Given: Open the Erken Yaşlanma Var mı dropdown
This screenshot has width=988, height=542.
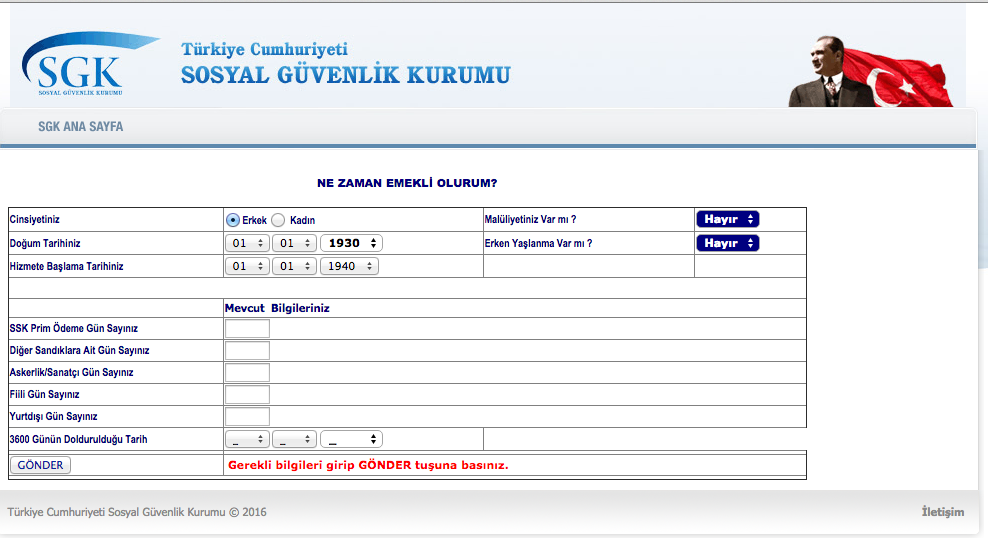Looking at the screenshot, I should [x=727, y=243].
